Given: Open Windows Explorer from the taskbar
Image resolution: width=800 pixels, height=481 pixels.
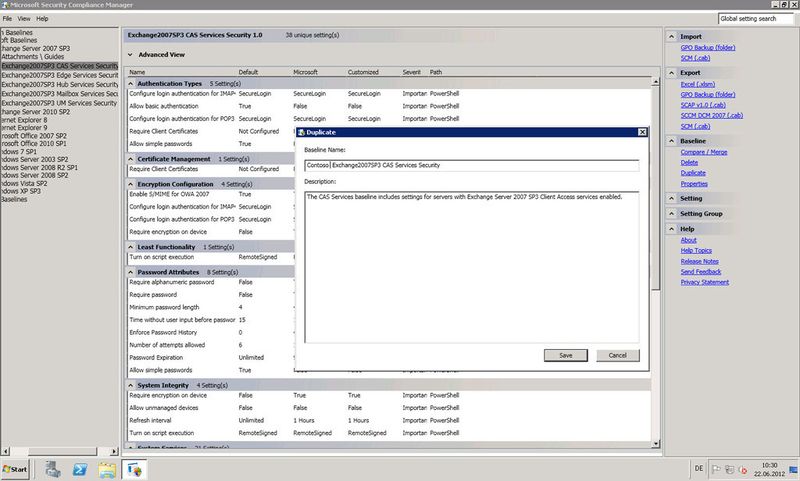Looking at the screenshot, I should pos(107,469).
